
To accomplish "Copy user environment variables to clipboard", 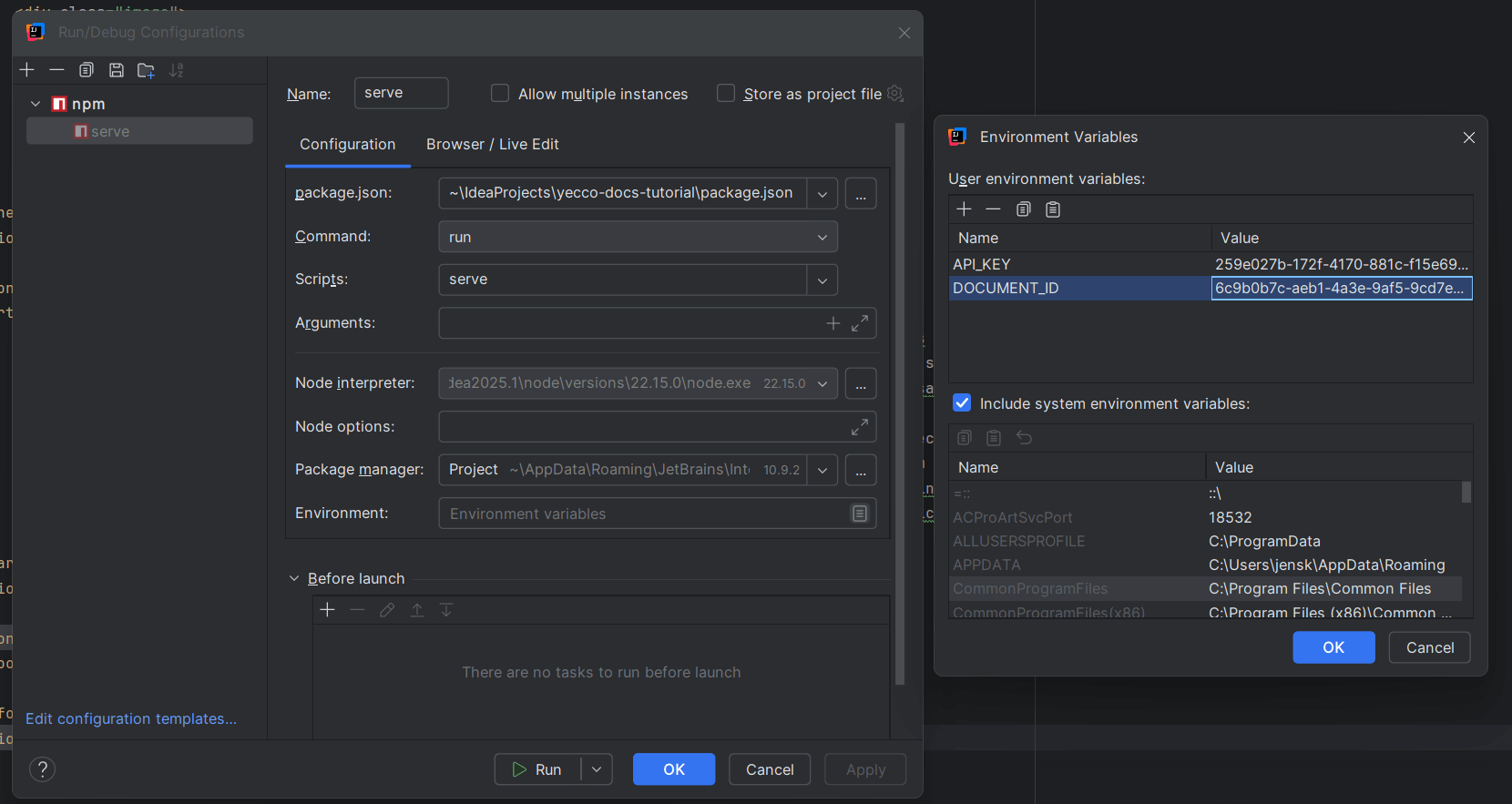I will click(1024, 209).
